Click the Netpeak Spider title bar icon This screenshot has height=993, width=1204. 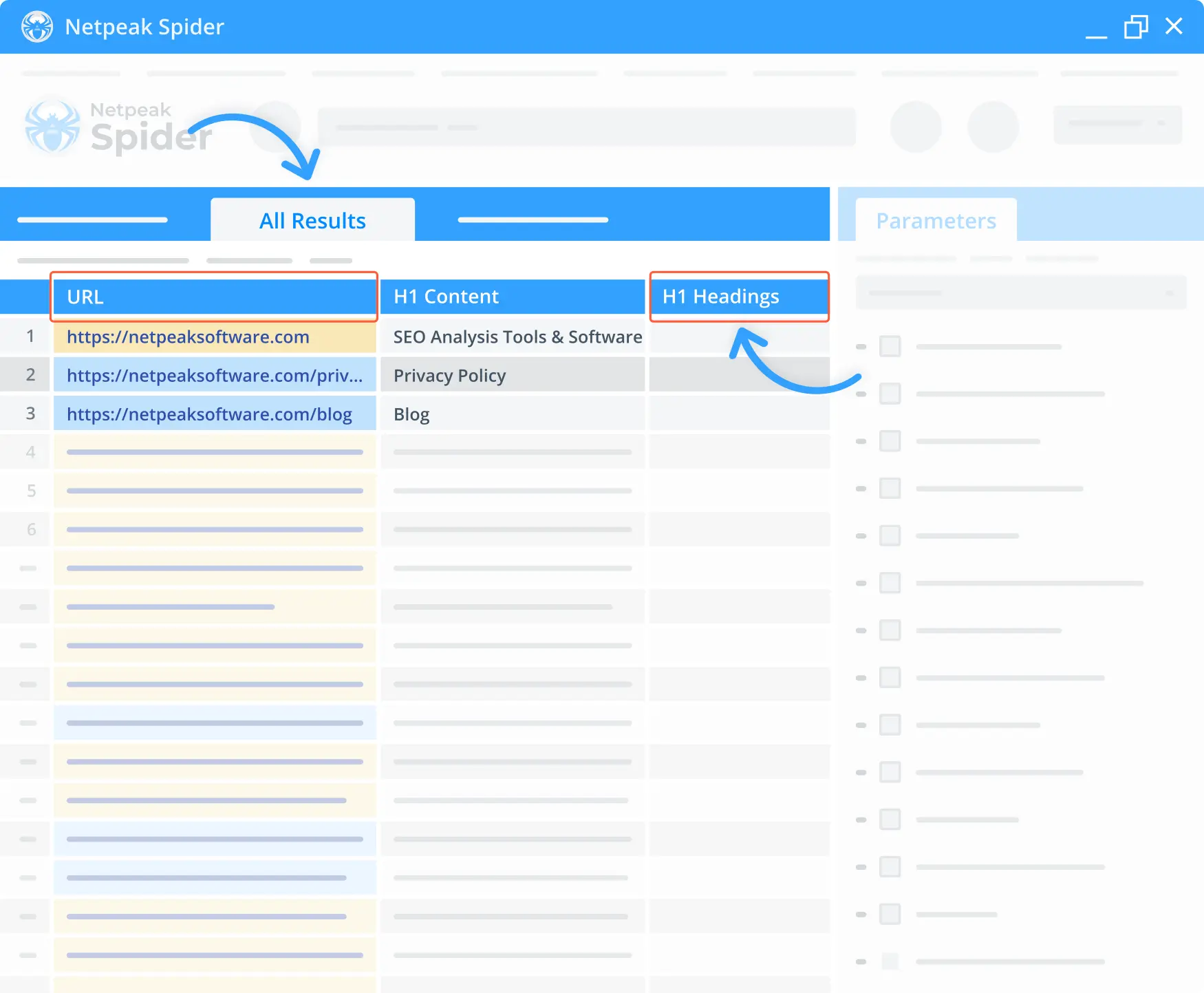(x=37, y=27)
